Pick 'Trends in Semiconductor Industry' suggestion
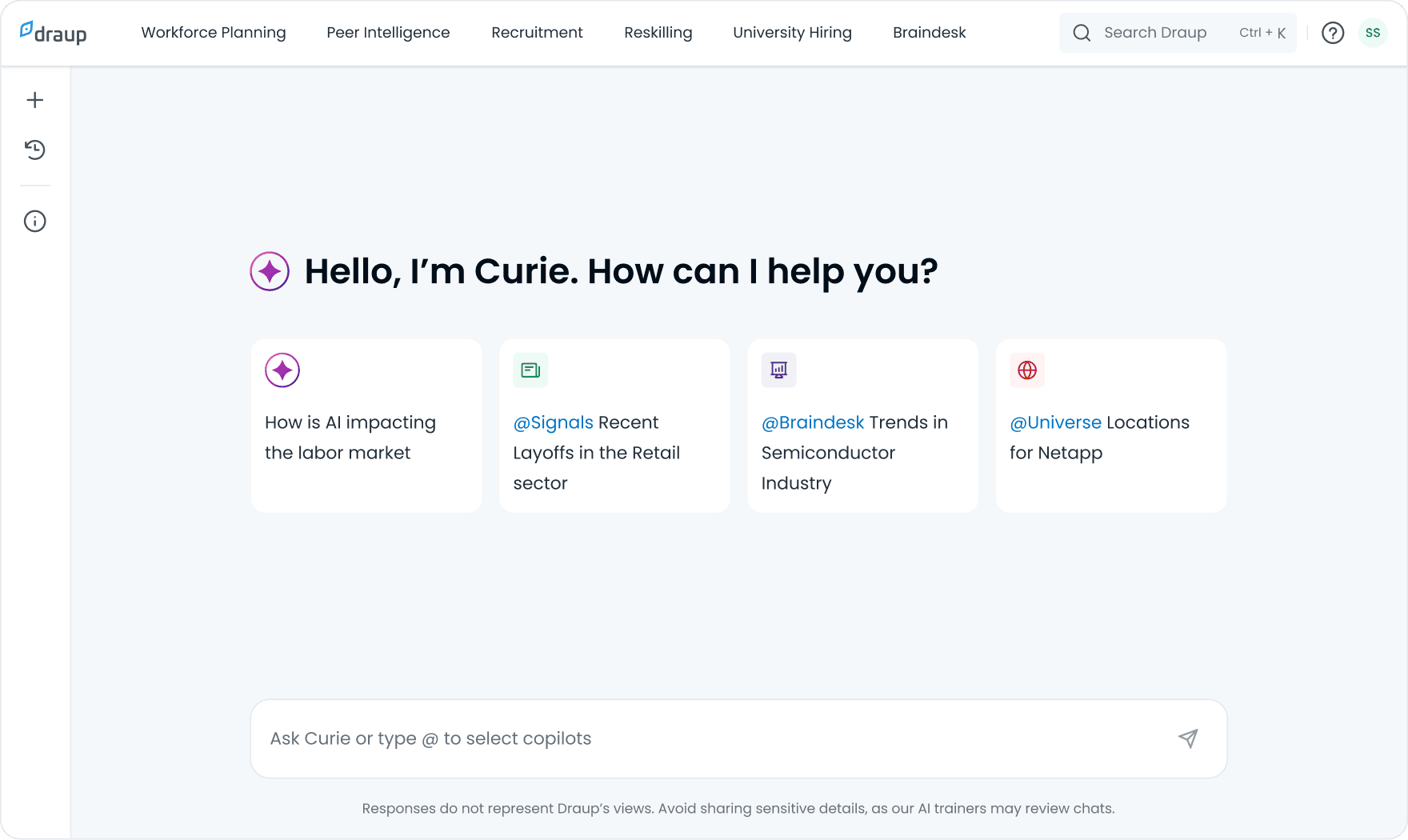The image size is (1408, 840). point(862,426)
